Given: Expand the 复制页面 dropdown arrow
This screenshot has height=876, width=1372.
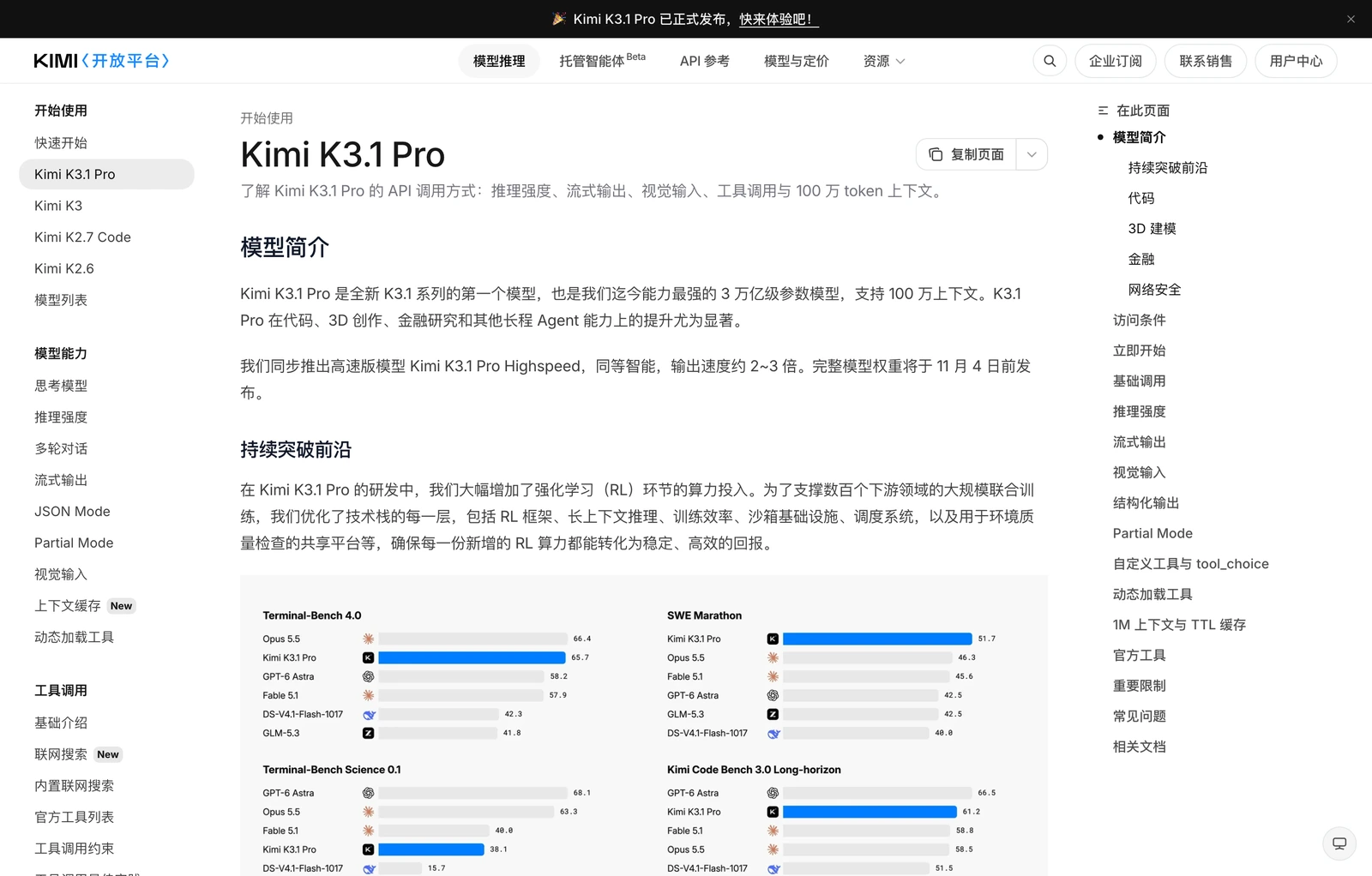Looking at the screenshot, I should 1032,154.
